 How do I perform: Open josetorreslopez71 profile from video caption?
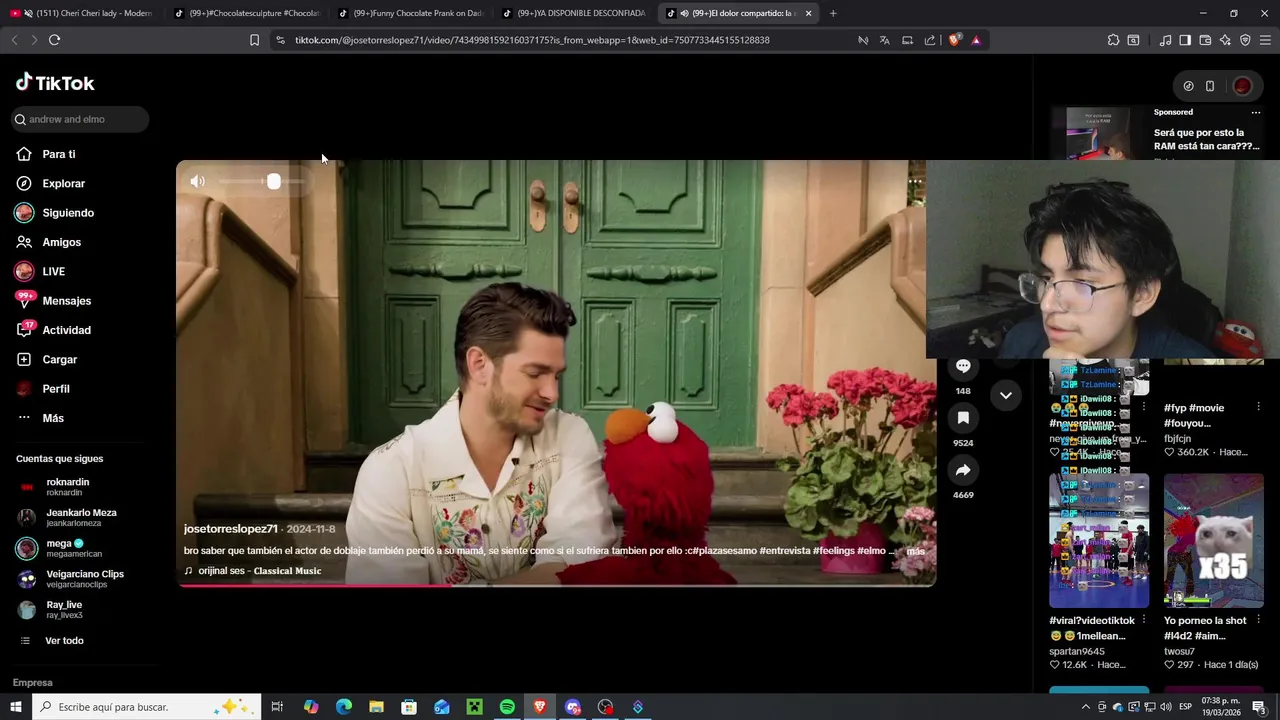click(230, 529)
